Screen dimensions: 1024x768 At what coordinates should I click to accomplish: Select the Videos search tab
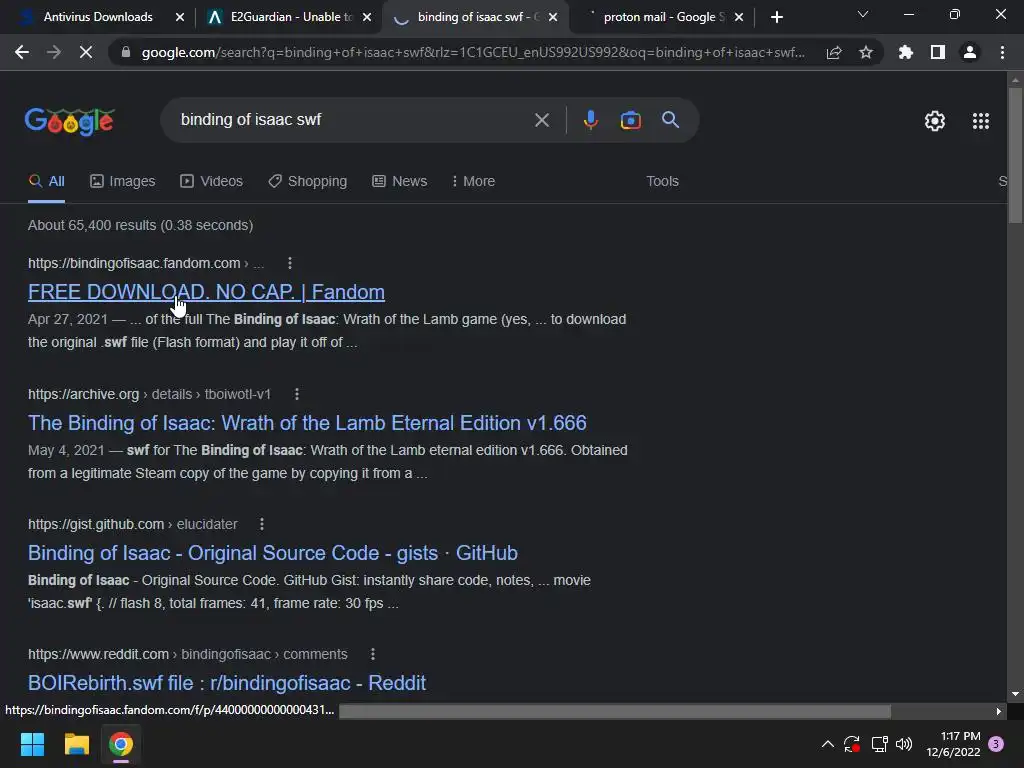[212, 182]
